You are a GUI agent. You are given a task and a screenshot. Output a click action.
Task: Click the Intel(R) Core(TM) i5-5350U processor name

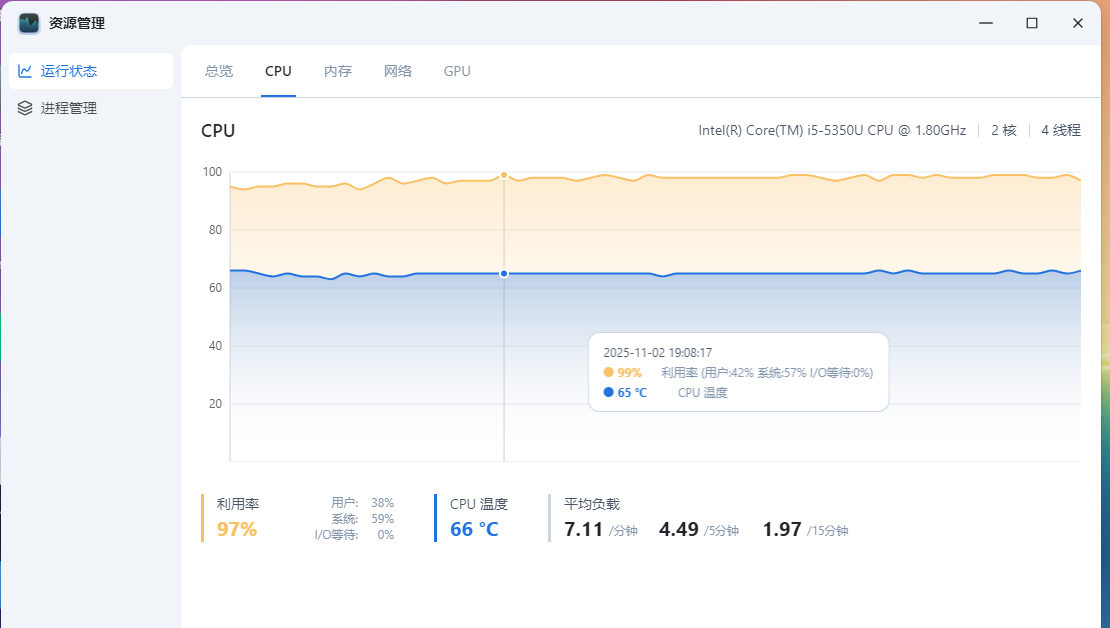[x=832, y=130]
